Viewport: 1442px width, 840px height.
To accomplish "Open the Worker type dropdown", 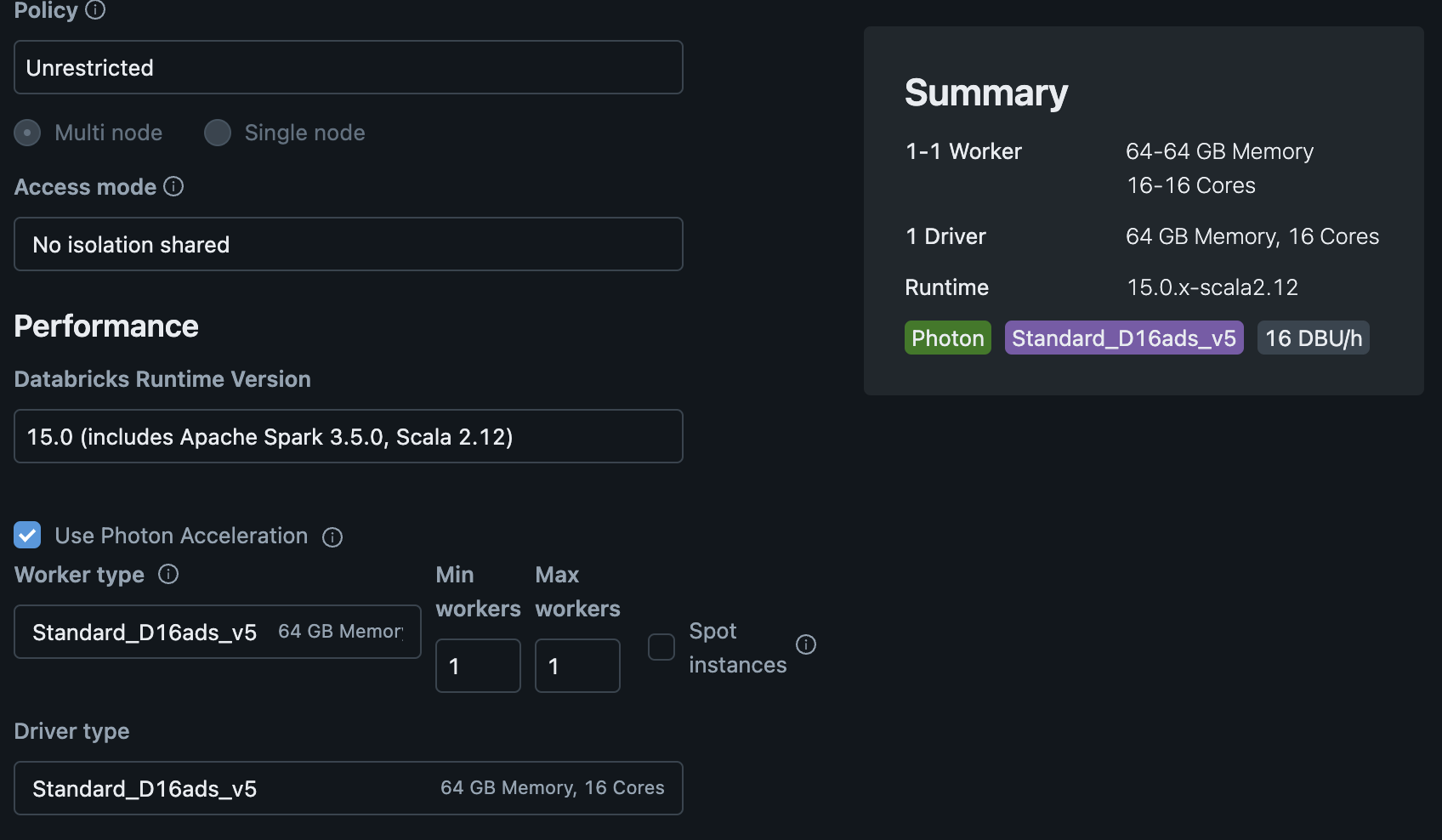I will tap(218, 632).
